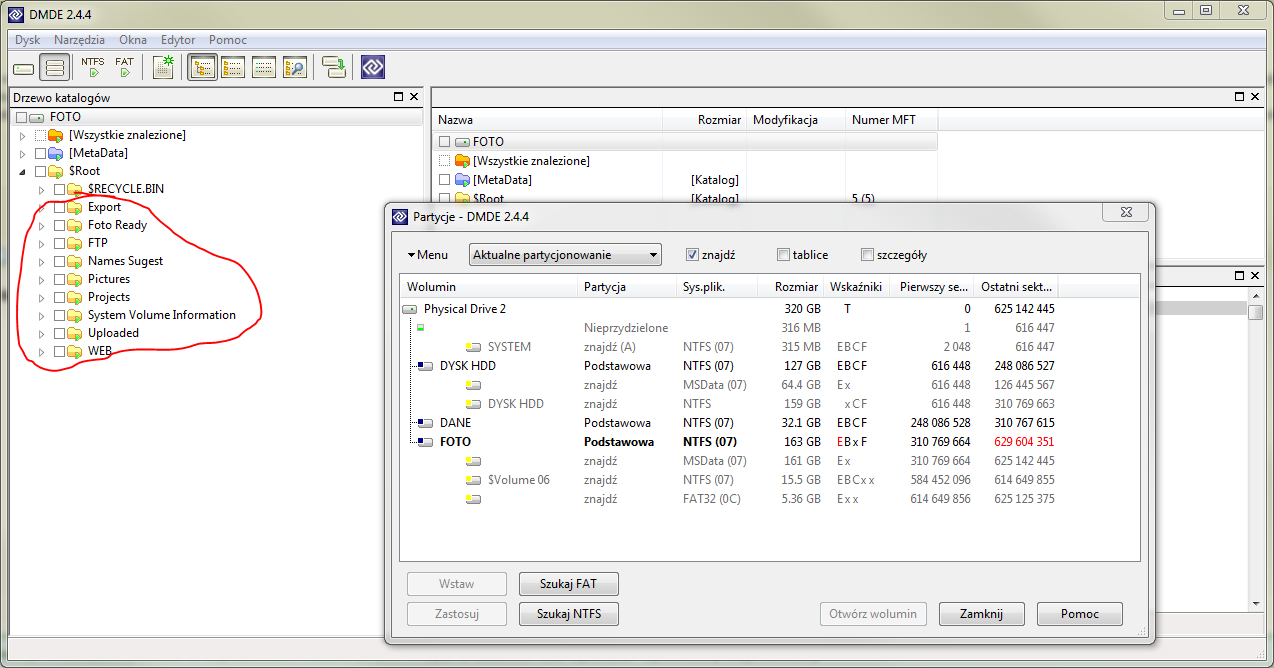
Task: Click the new editor window star icon
Action: 164,68
